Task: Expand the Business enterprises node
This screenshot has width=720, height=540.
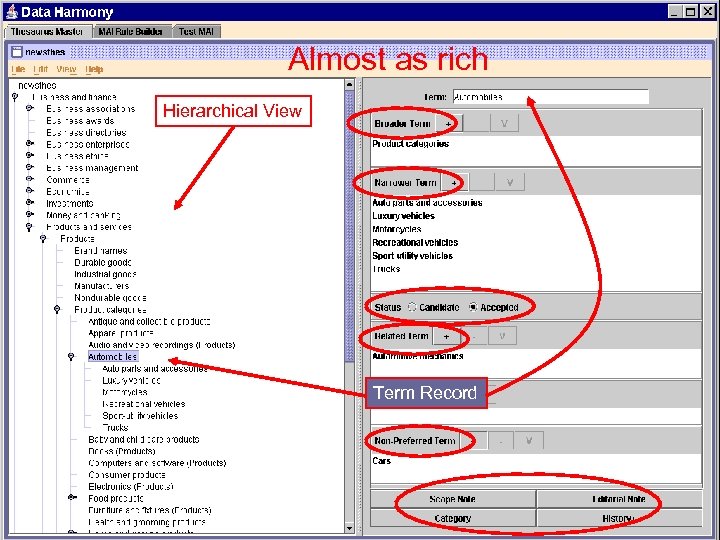Action: tap(30, 144)
